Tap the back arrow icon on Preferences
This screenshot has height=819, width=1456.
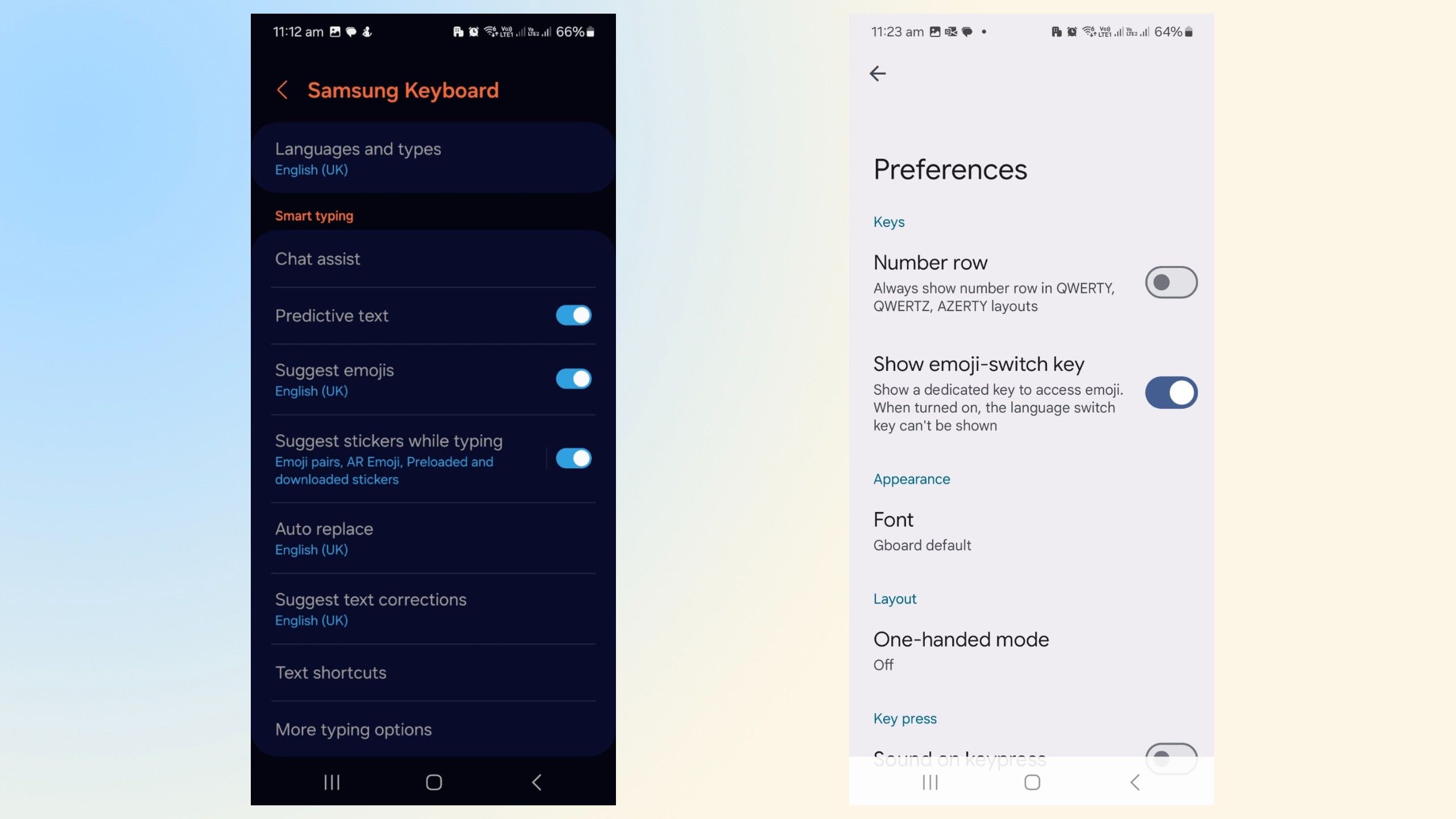click(878, 72)
